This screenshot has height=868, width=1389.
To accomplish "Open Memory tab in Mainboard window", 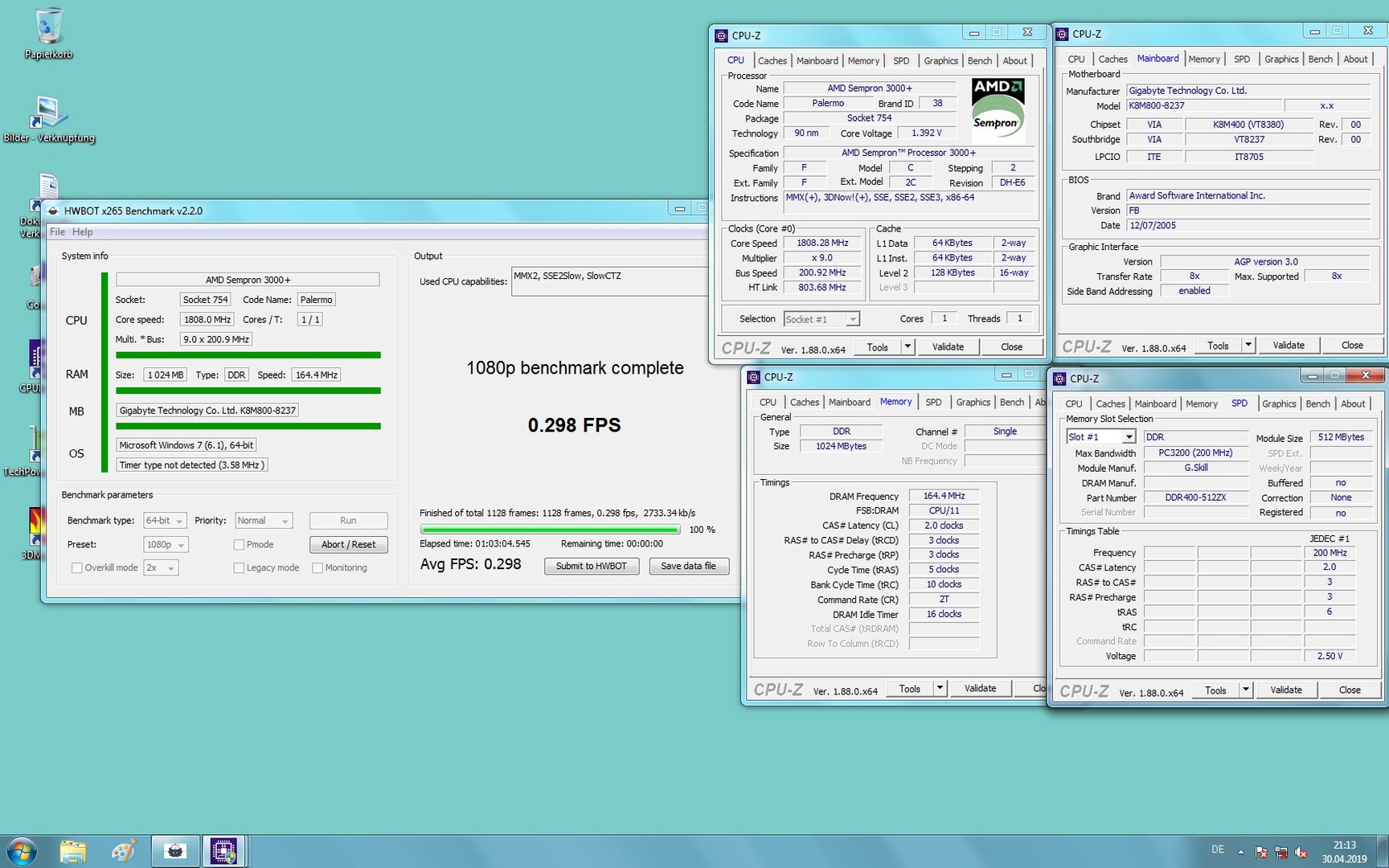I will pos(1203,59).
